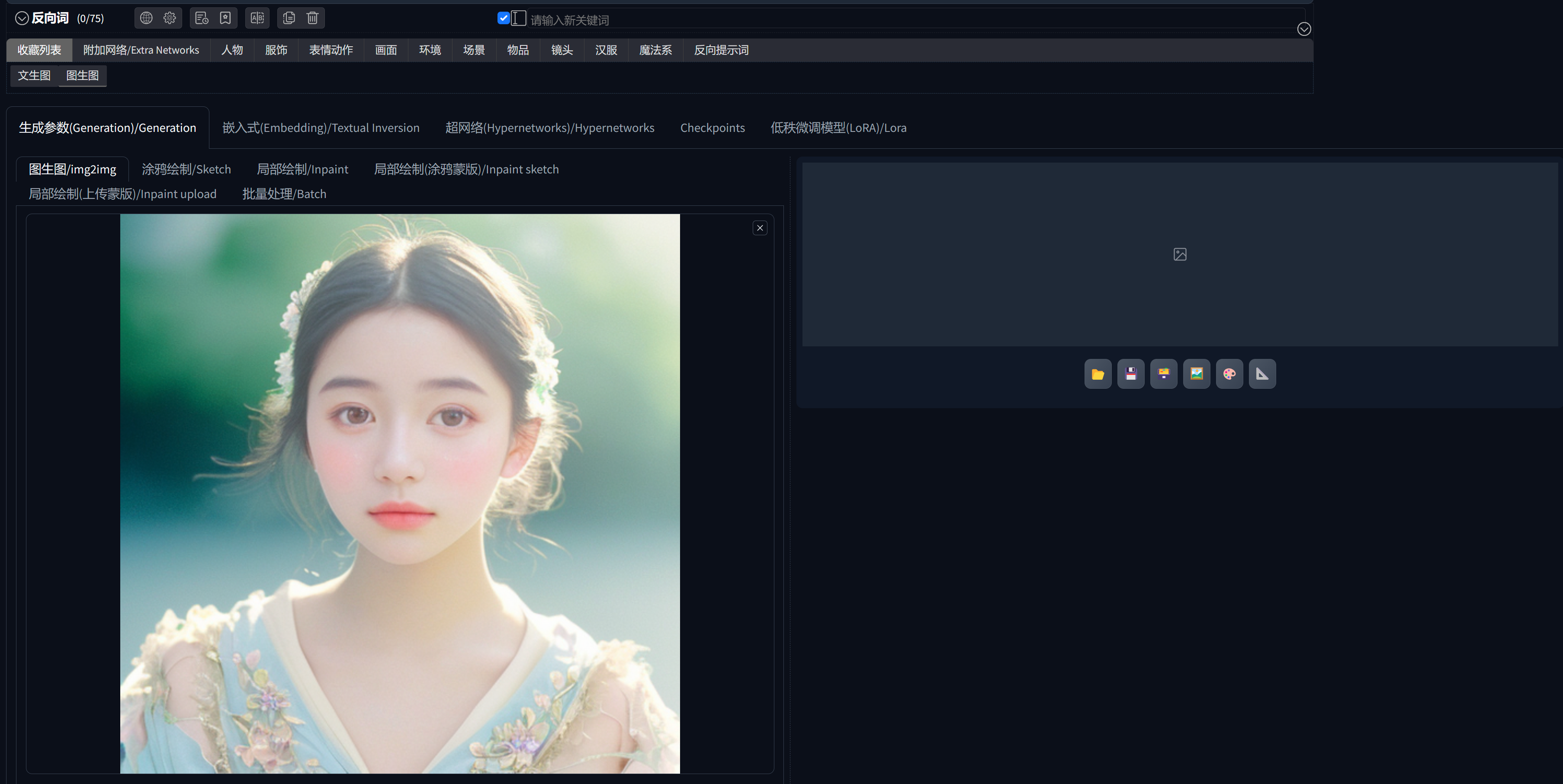Remove the uploaded portrait image
Screen dimensions: 1563x784
(x=760, y=228)
